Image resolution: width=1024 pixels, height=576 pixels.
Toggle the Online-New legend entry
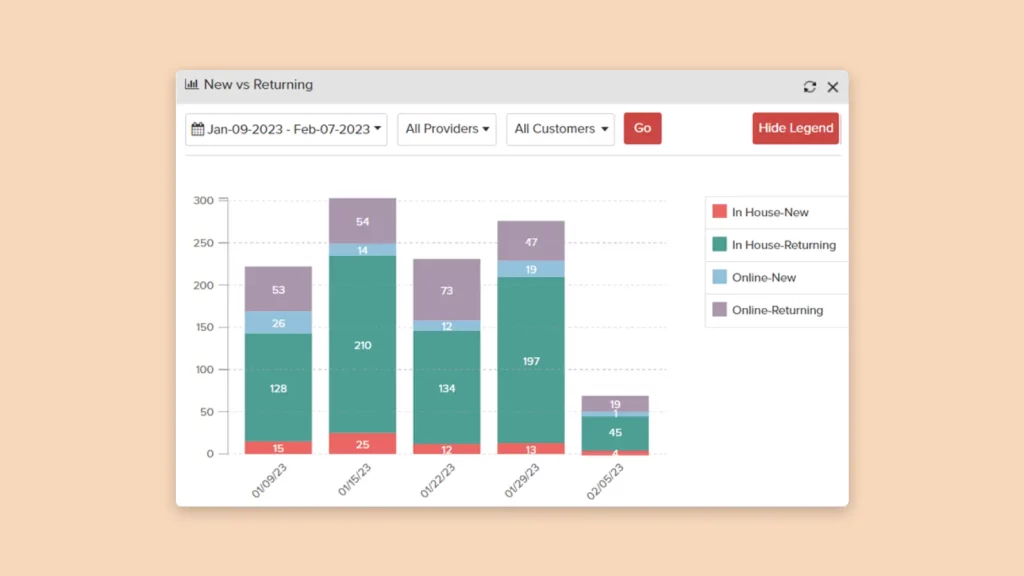click(776, 278)
